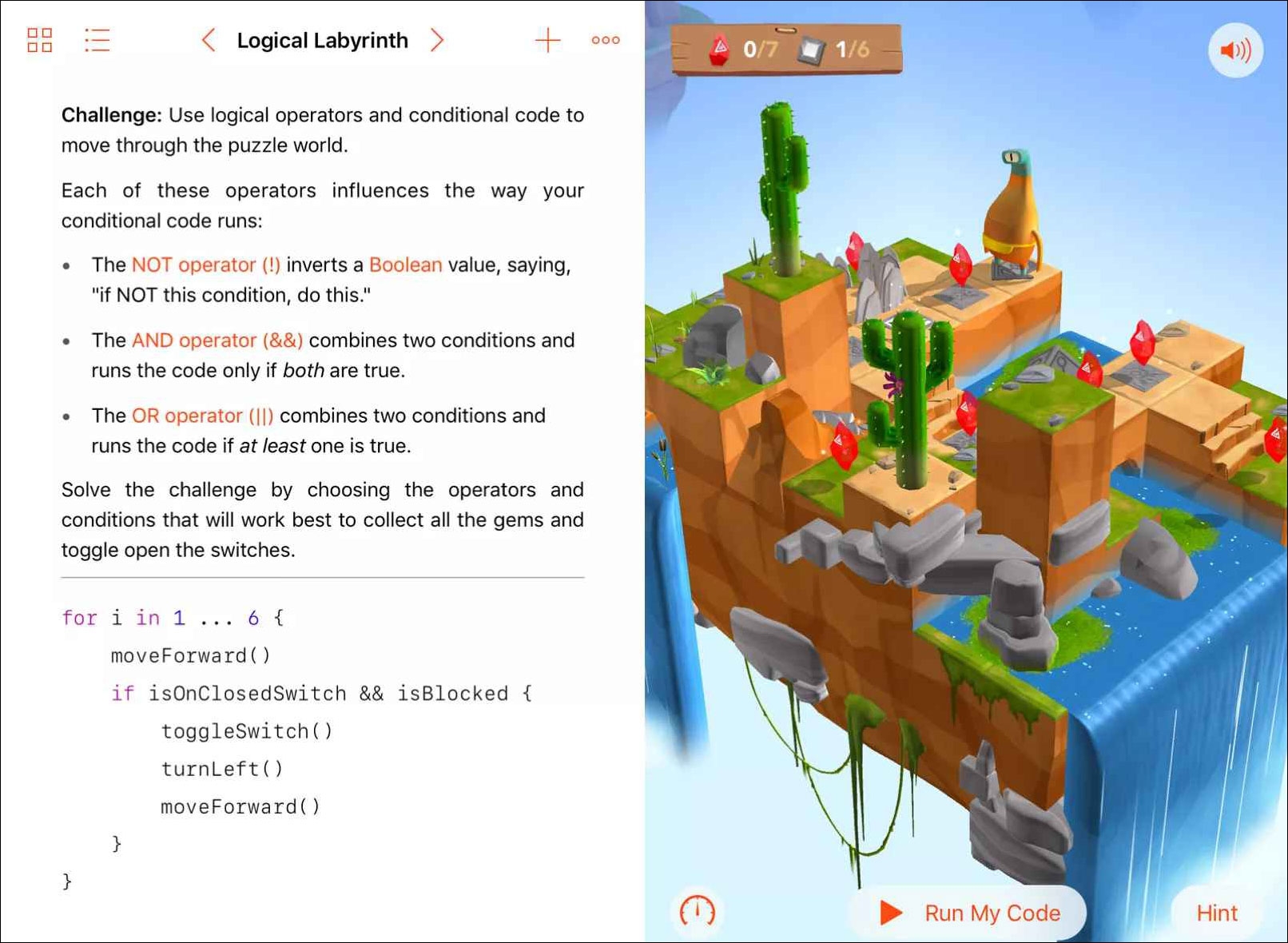Advance to next page with right chevron
The height and width of the screenshot is (943, 1288).
point(437,40)
